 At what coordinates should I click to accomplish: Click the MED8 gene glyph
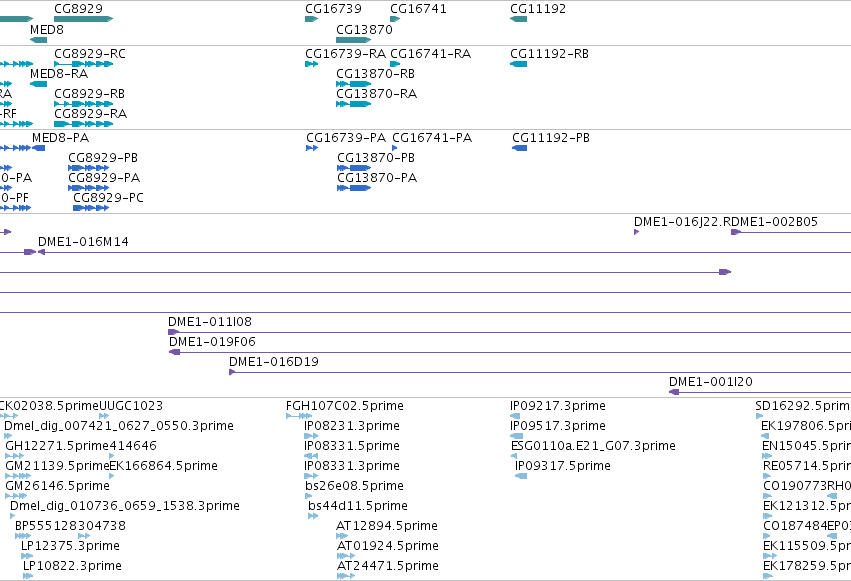point(39,40)
